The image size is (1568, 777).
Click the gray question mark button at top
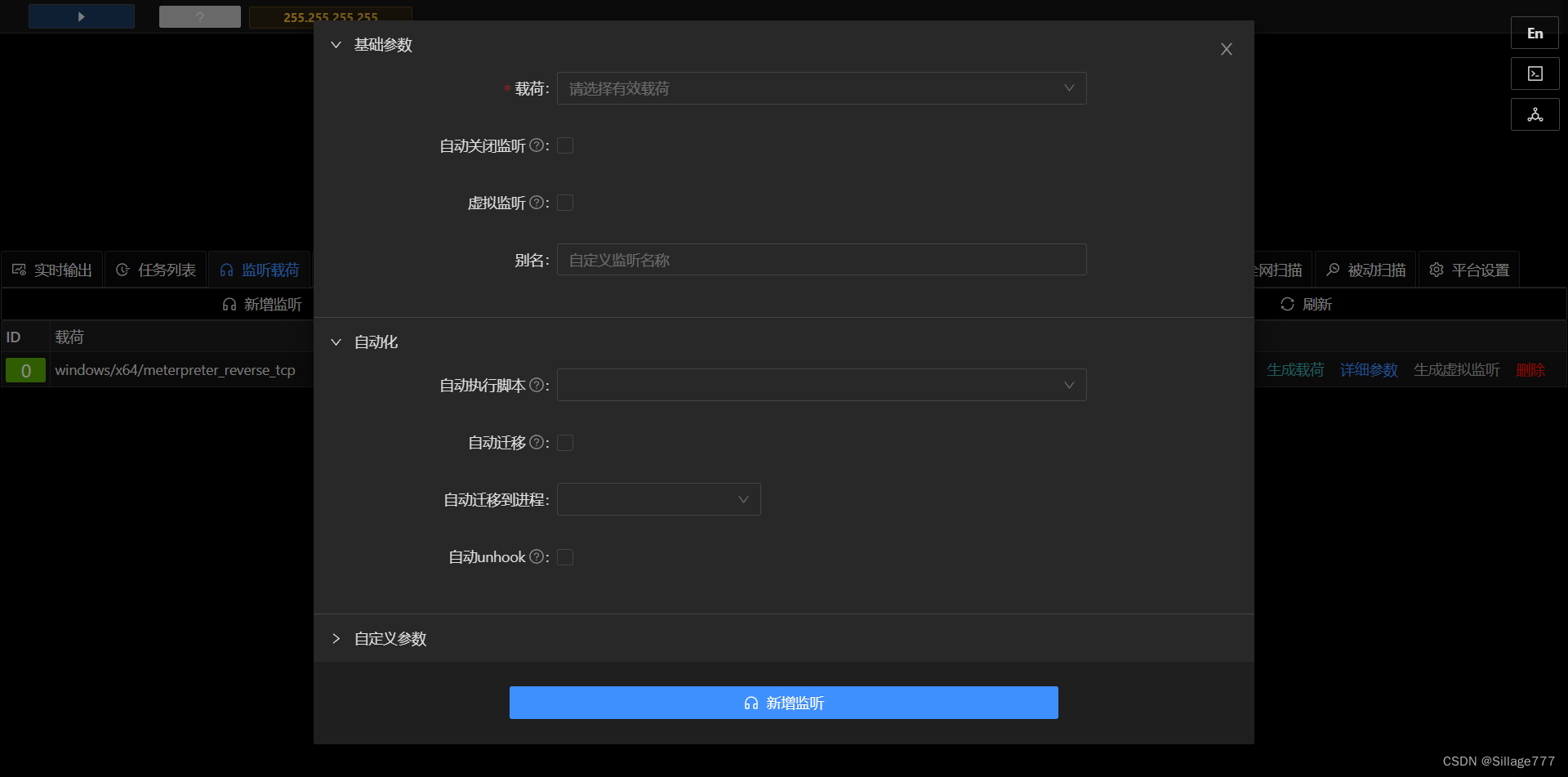200,17
